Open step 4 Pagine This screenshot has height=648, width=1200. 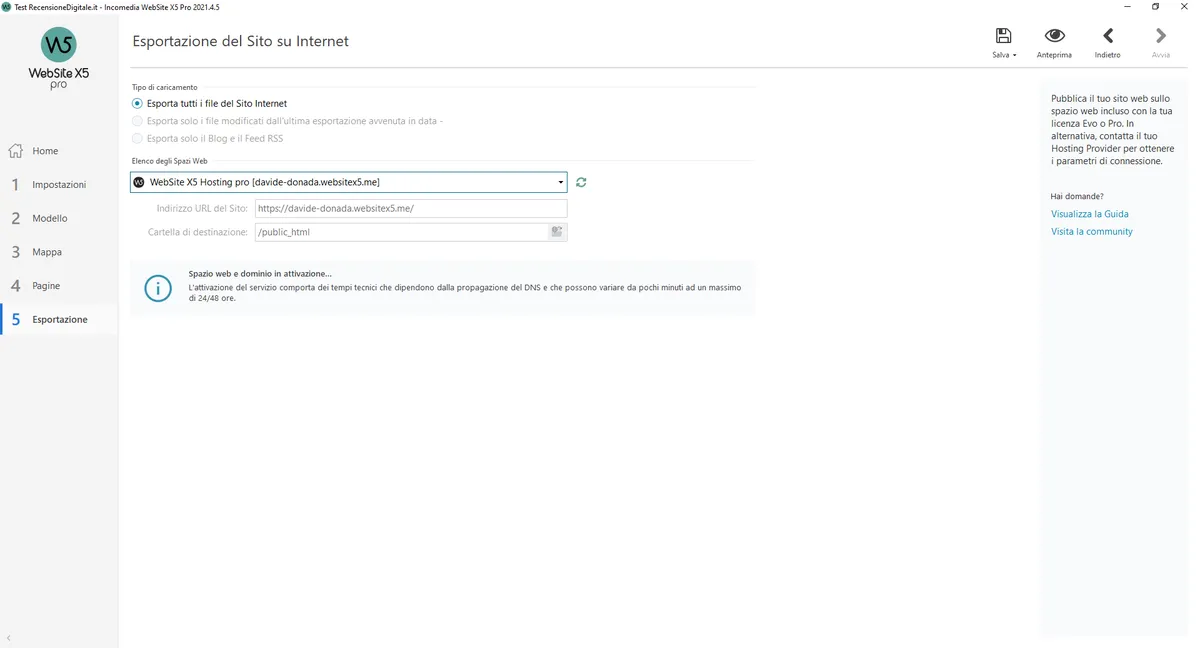point(59,286)
